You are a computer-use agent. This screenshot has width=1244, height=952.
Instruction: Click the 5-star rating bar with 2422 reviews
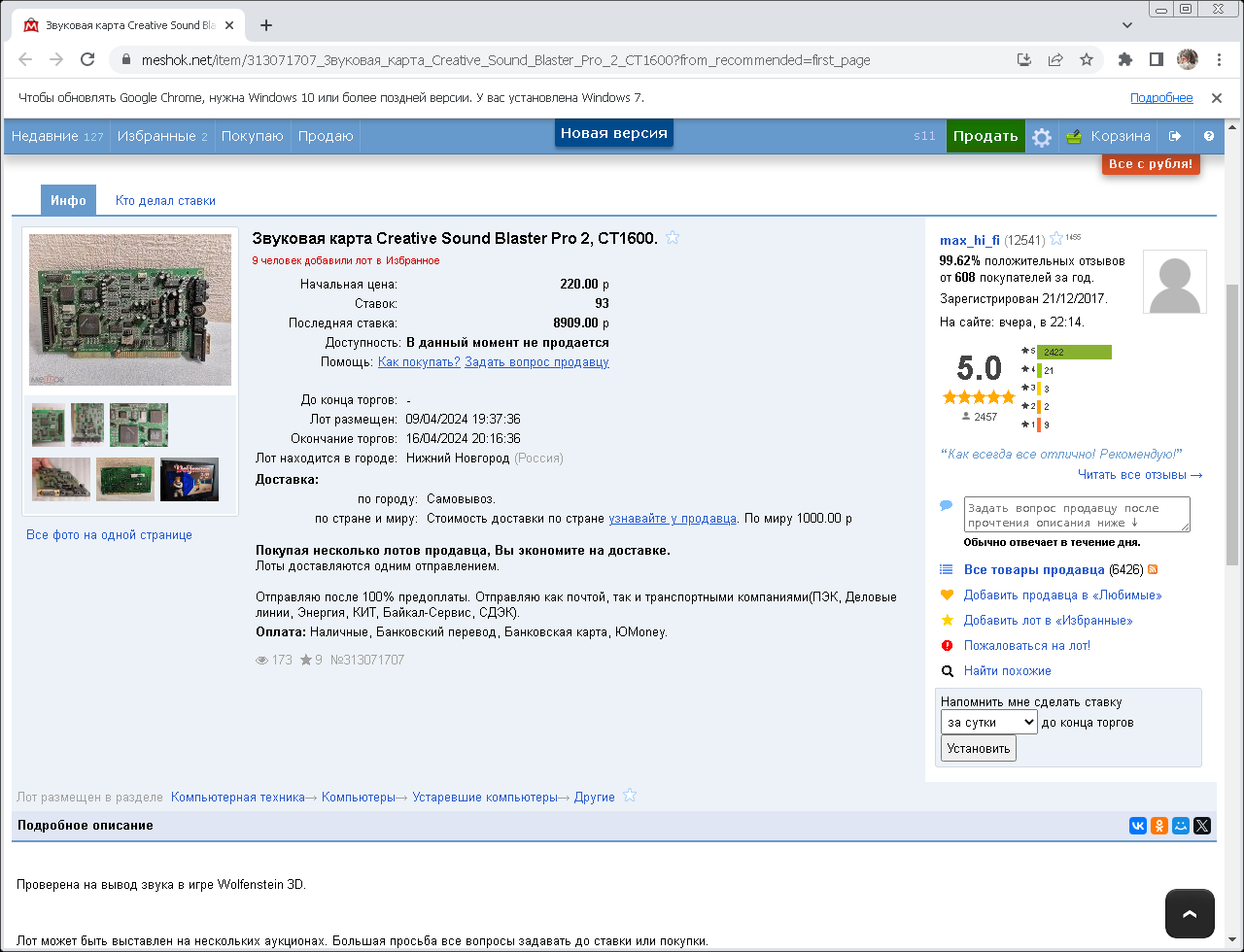click(1074, 352)
